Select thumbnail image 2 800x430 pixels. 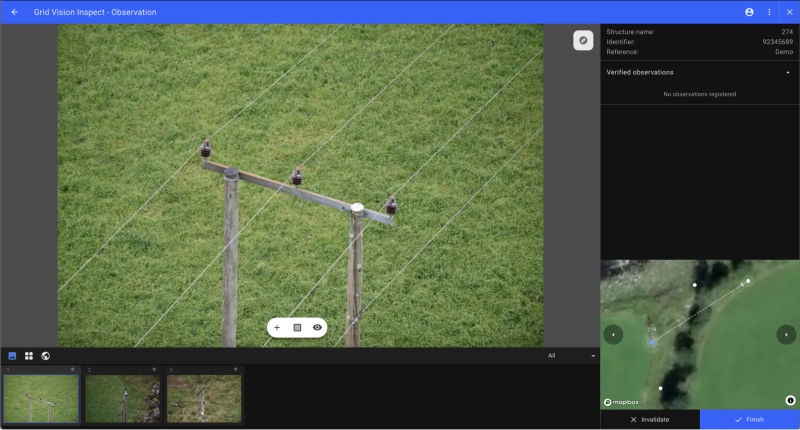click(122, 397)
